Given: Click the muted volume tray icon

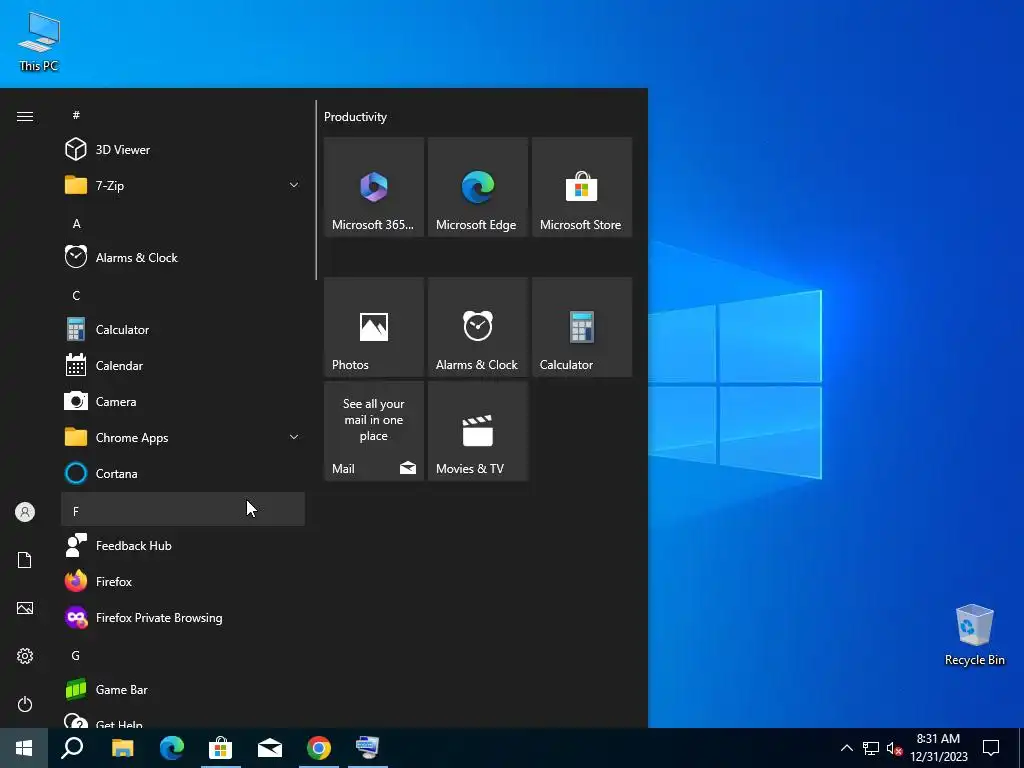Looking at the screenshot, I should [895, 748].
